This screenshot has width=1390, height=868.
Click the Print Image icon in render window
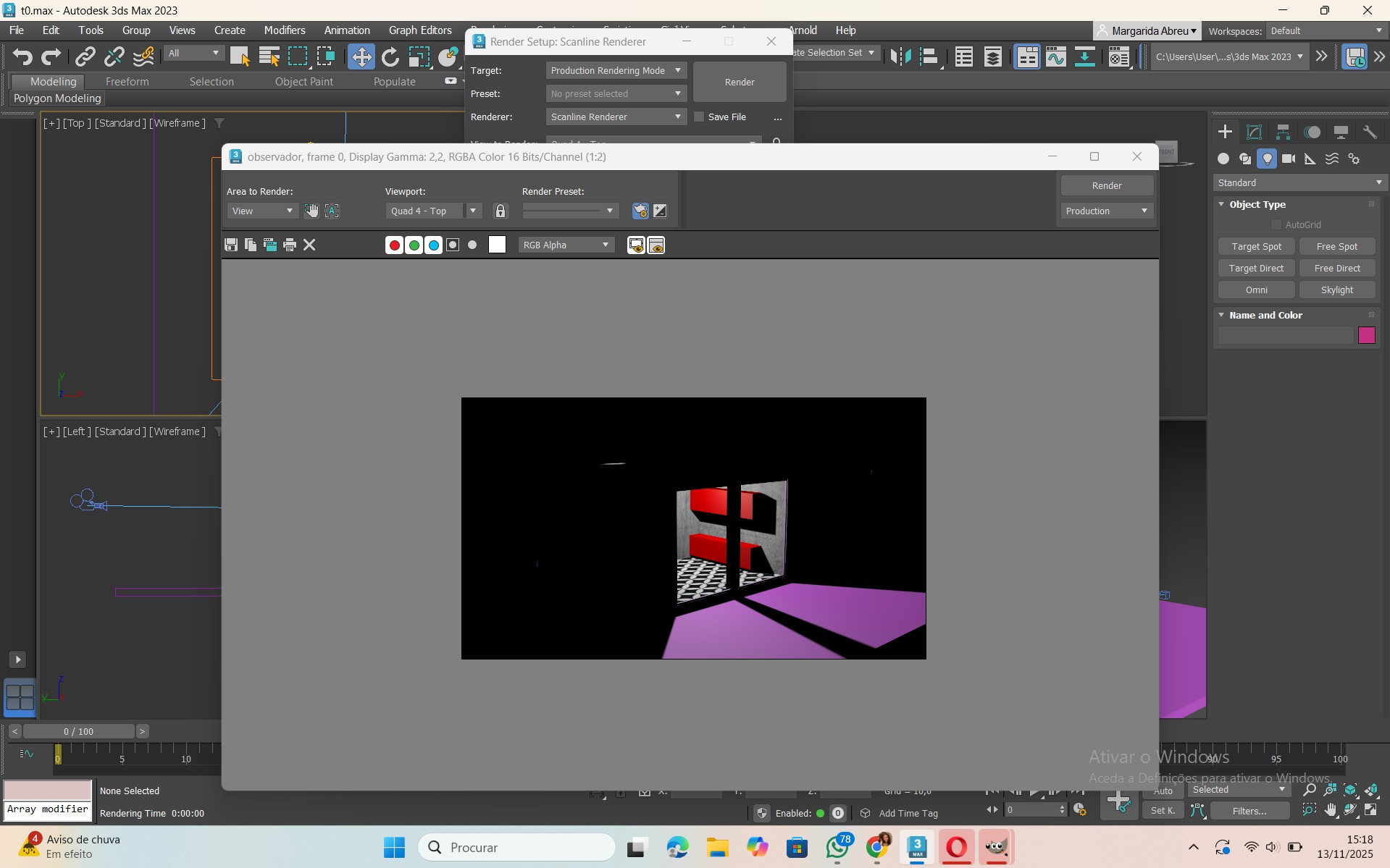[x=290, y=245]
